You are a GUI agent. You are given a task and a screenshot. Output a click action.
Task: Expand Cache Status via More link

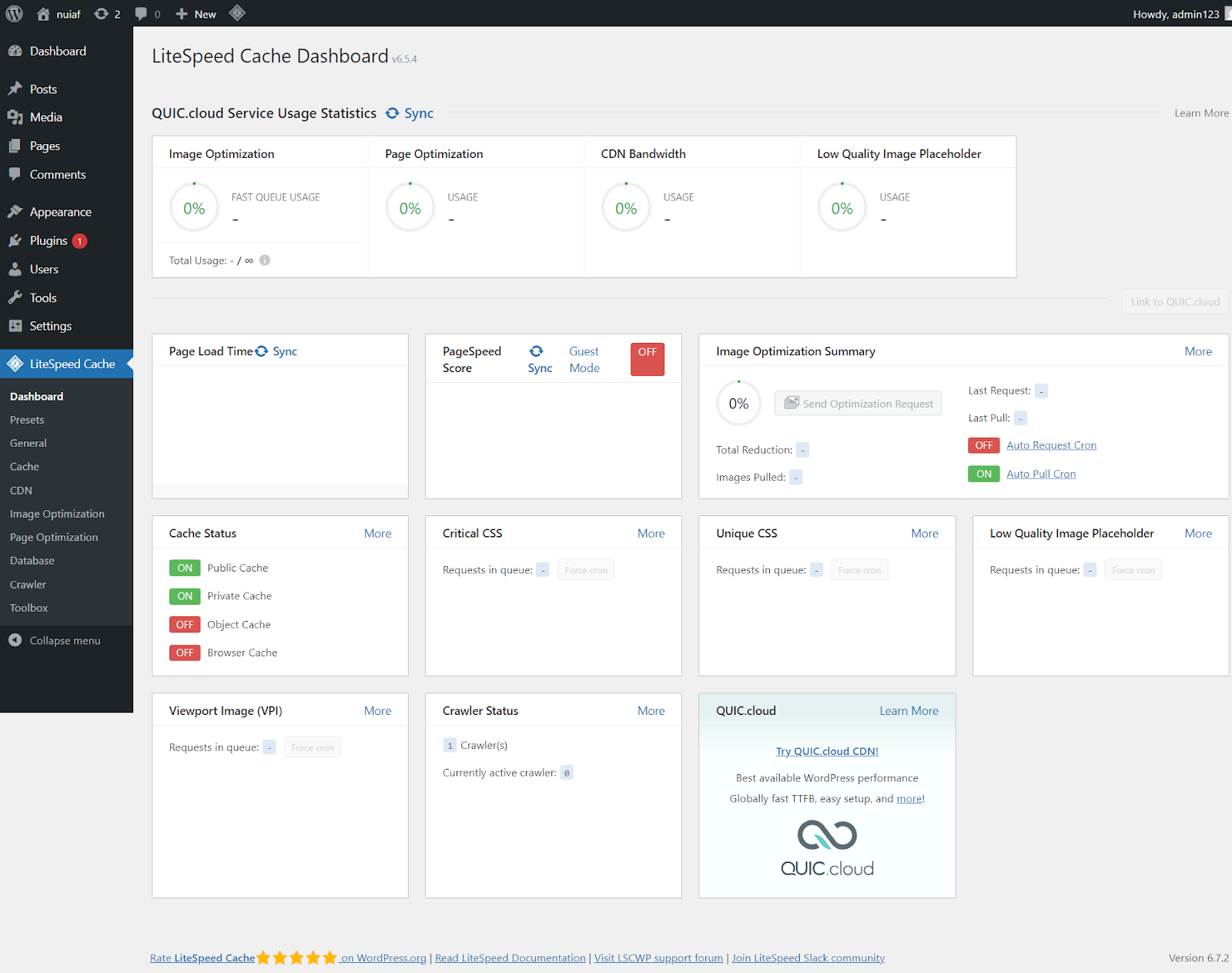click(377, 533)
